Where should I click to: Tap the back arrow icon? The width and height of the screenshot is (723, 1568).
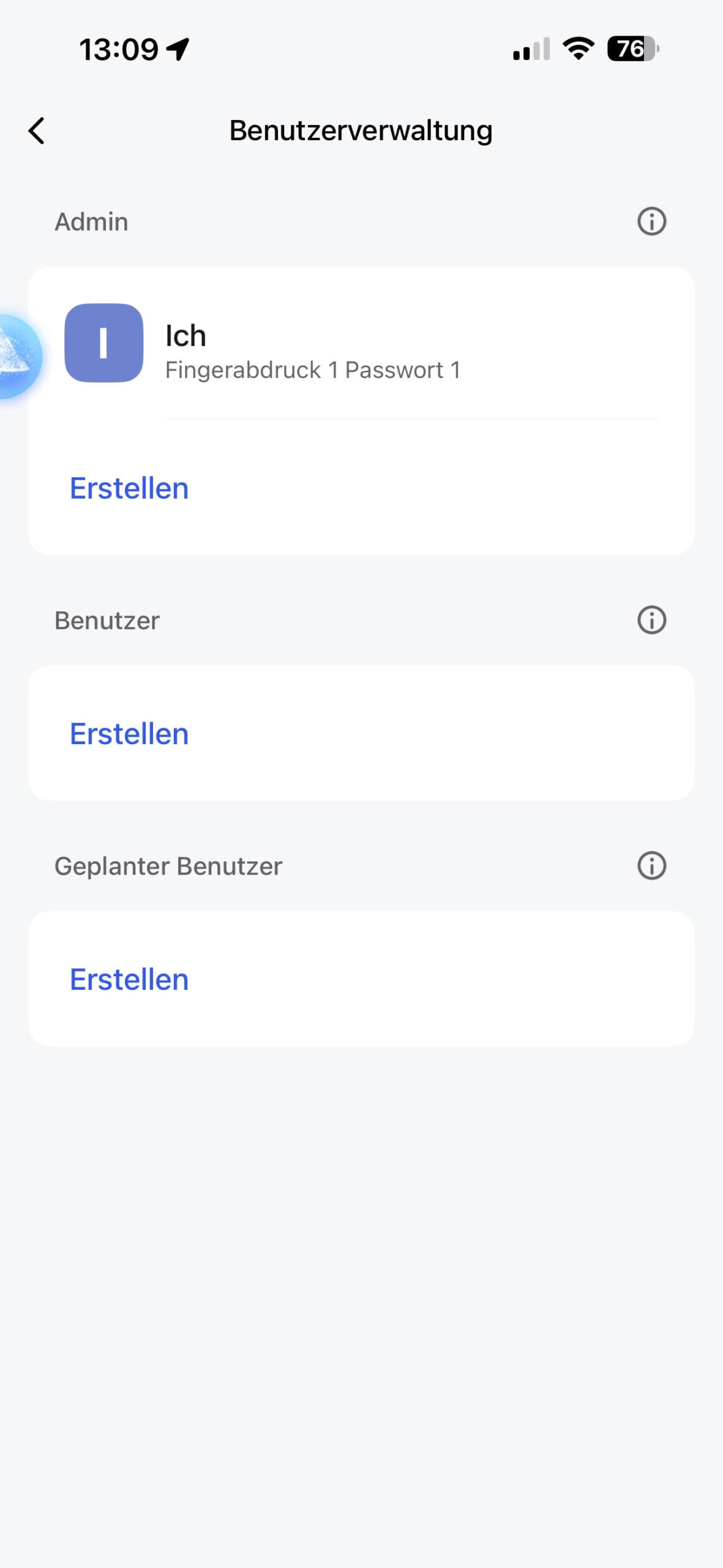click(37, 131)
